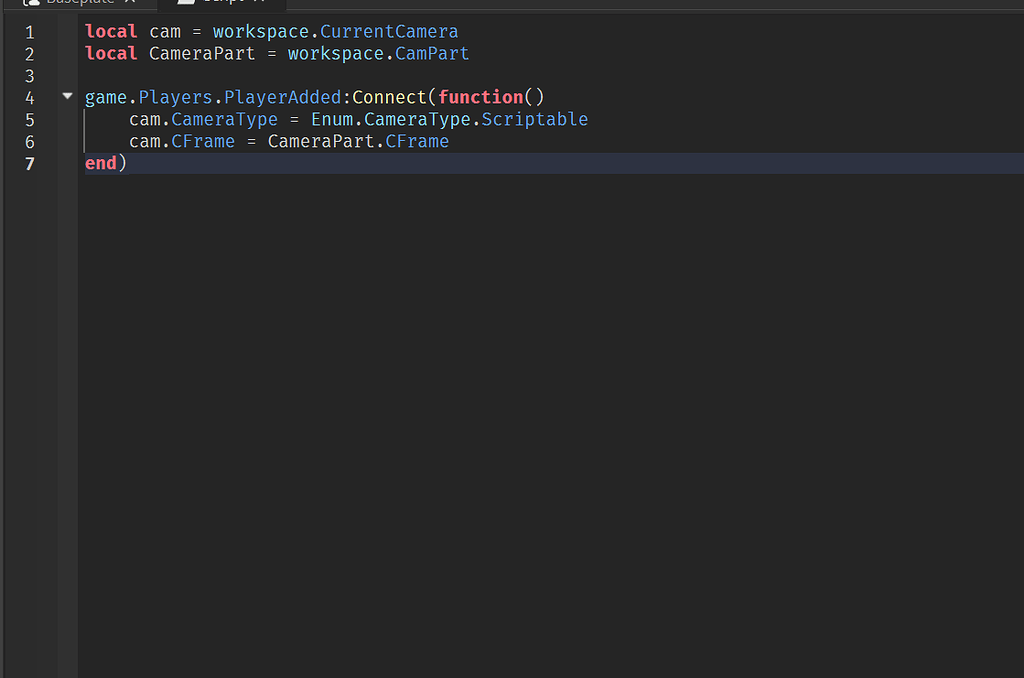Click the empty line 3 number

click(29, 76)
